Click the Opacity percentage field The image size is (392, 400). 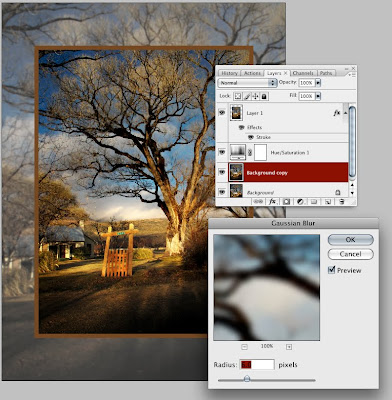pyautogui.click(x=307, y=83)
